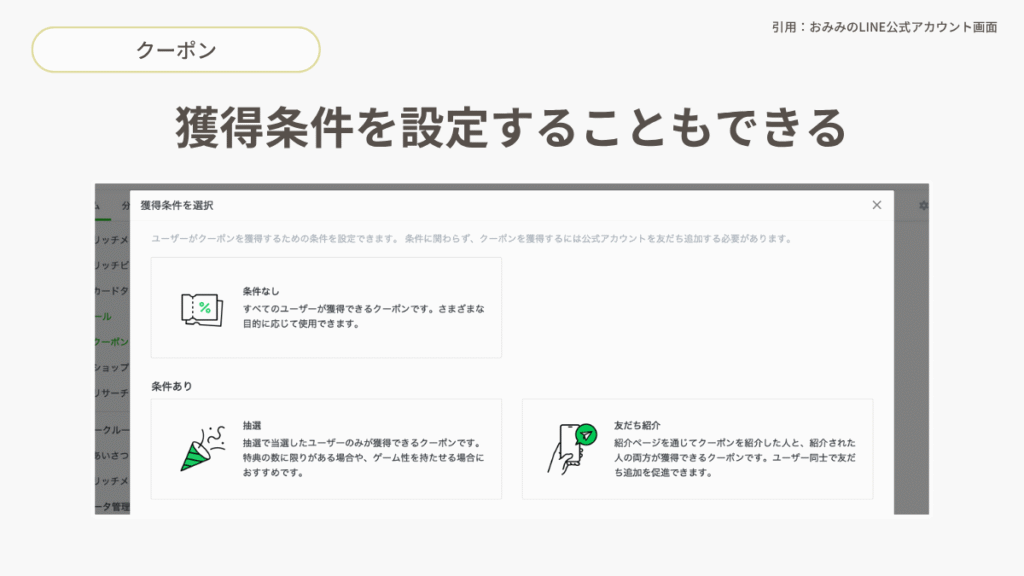Viewport: 1024px width, 576px height.
Task: Click the 条件なし description text
Action: (x=364, y=316)
